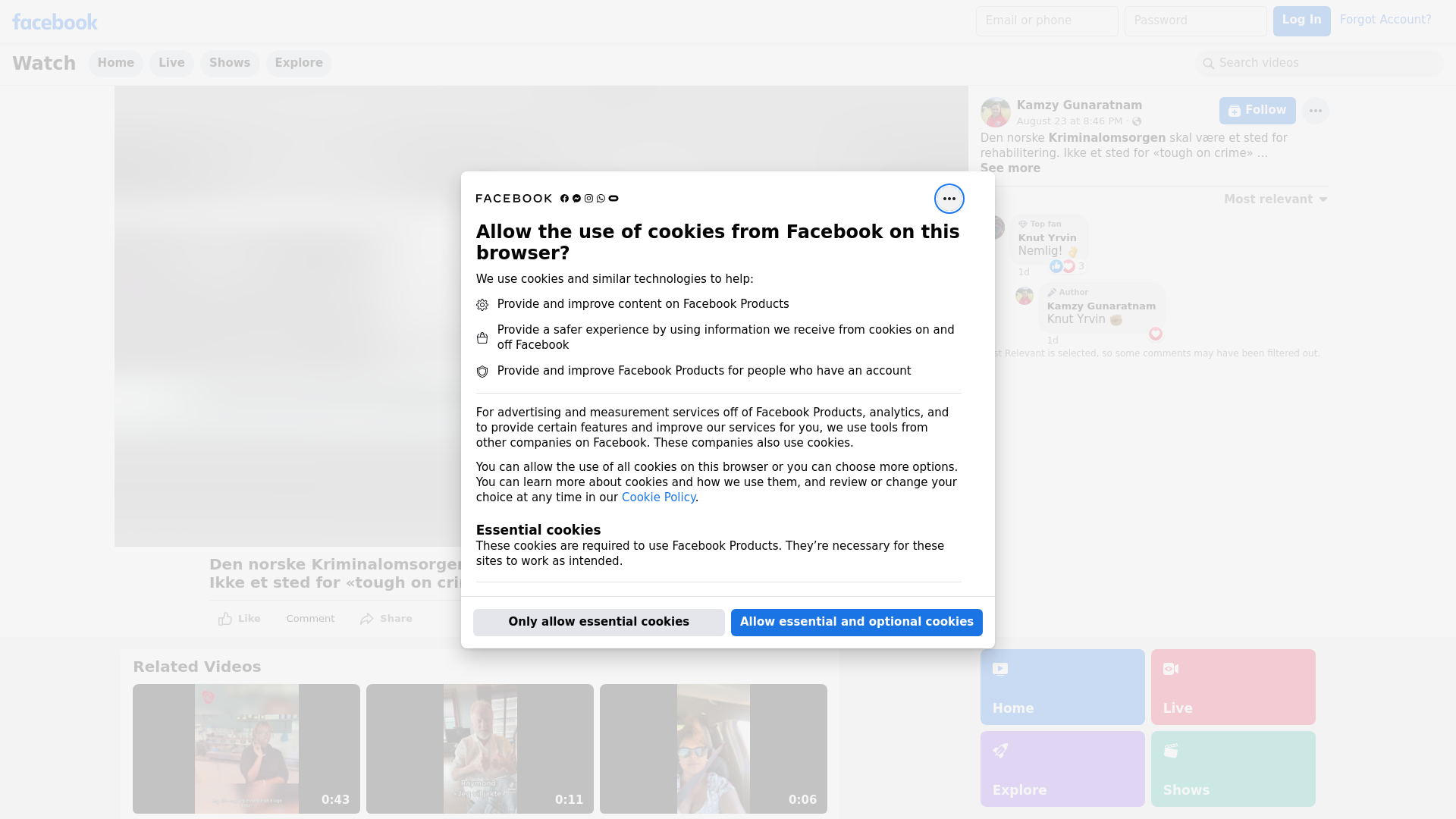
Task: Open the Forgot Account link
Action: [x=1385, y=20]
